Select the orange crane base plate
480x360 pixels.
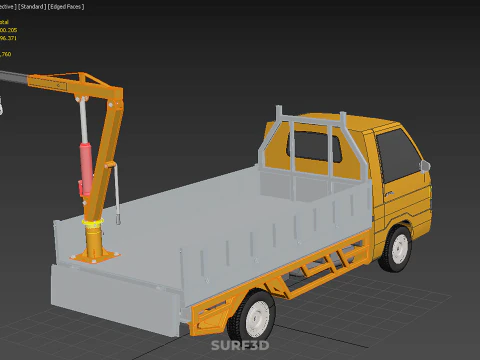(x=95, y=256)
